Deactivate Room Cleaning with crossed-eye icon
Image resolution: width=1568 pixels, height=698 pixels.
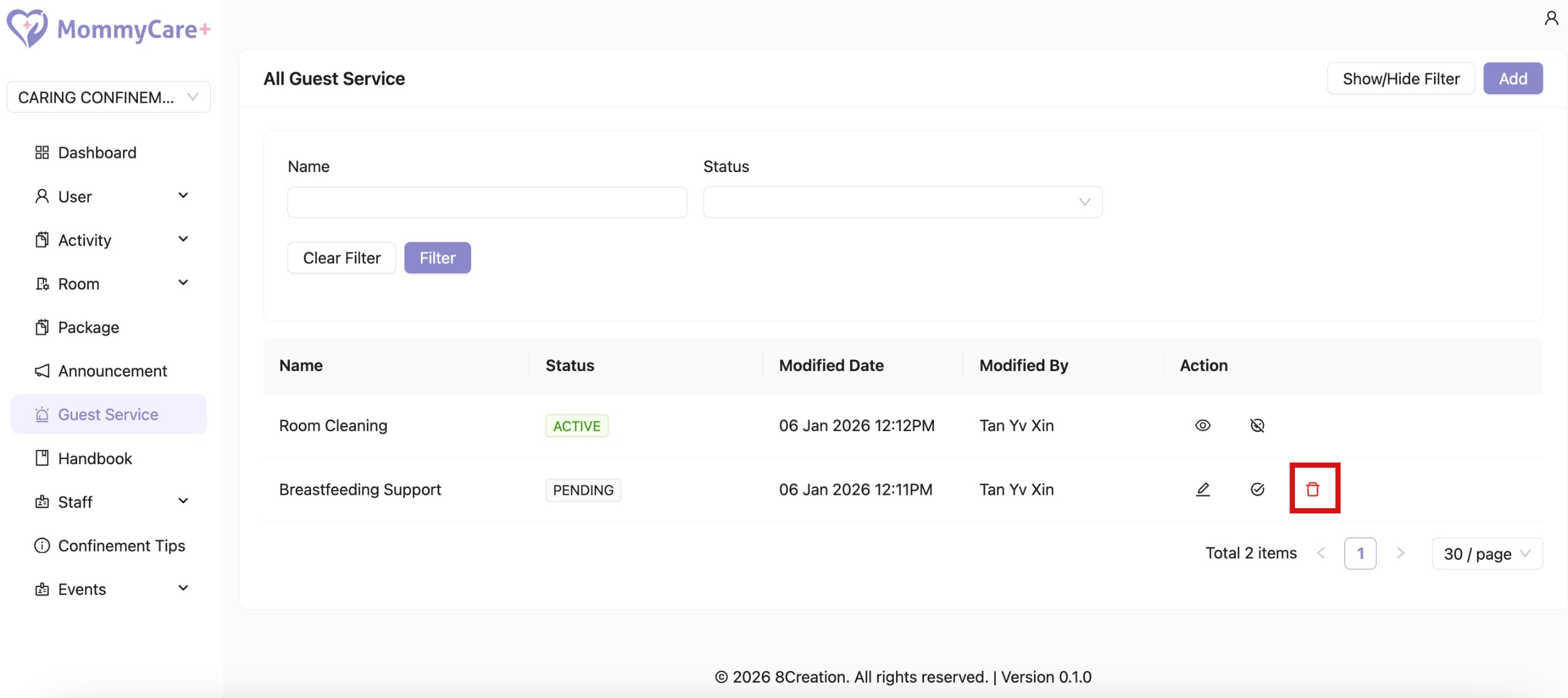tap(1257, 426)
